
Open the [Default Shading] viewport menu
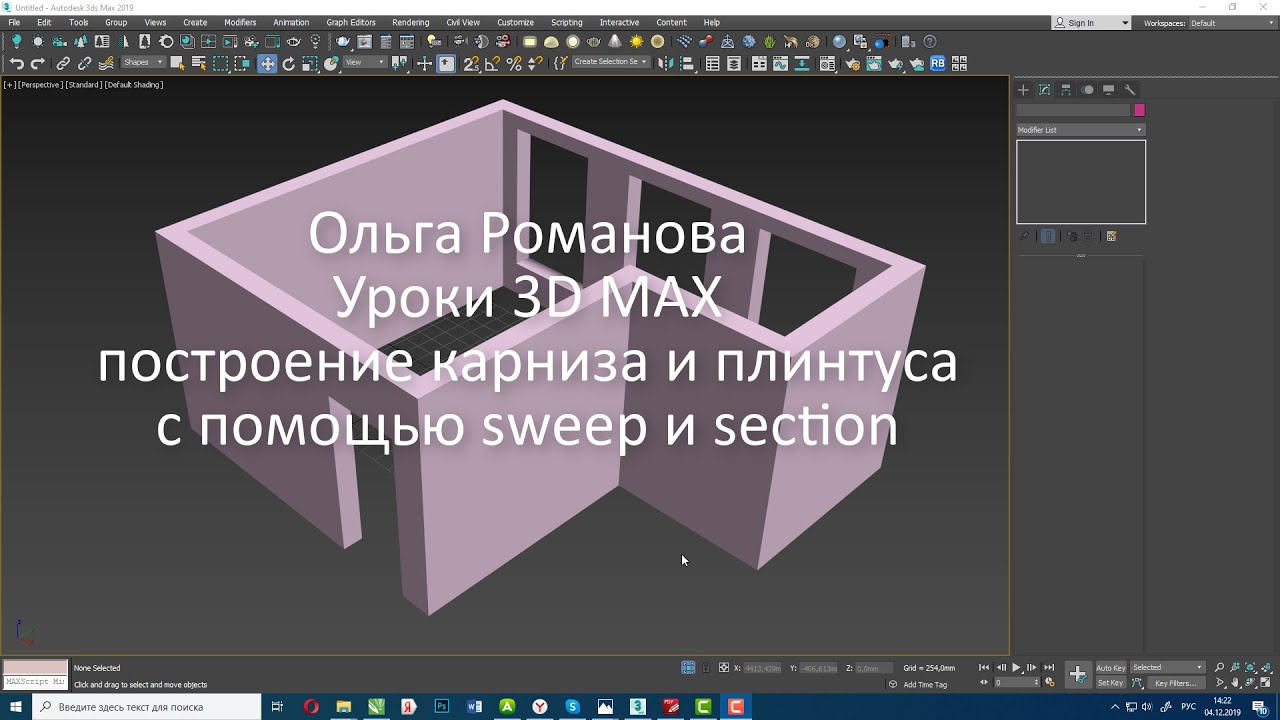[x=134, y=85]
